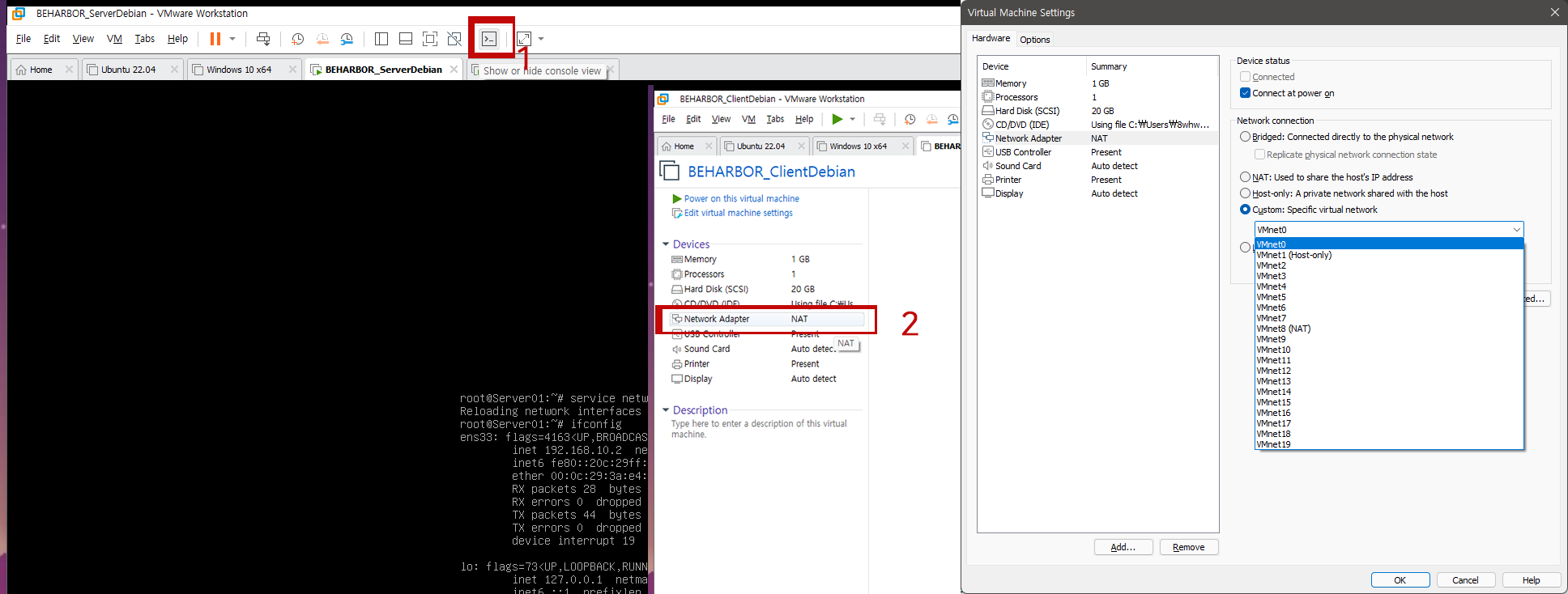1568x594 pixels.
Task: Click green power on arrow in ClientDebian toolbar
Action: point(837,119)
